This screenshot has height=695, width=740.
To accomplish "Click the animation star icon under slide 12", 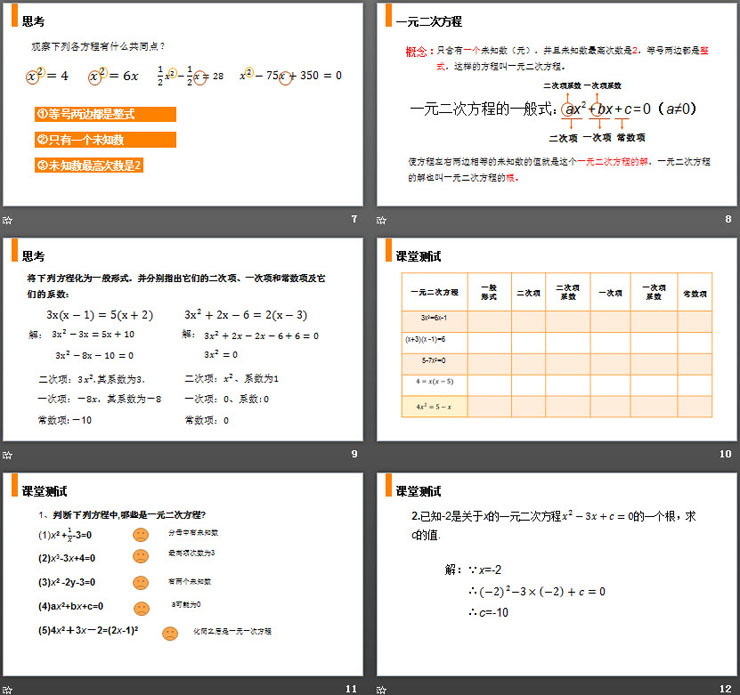I will click(x=381, y=690).
